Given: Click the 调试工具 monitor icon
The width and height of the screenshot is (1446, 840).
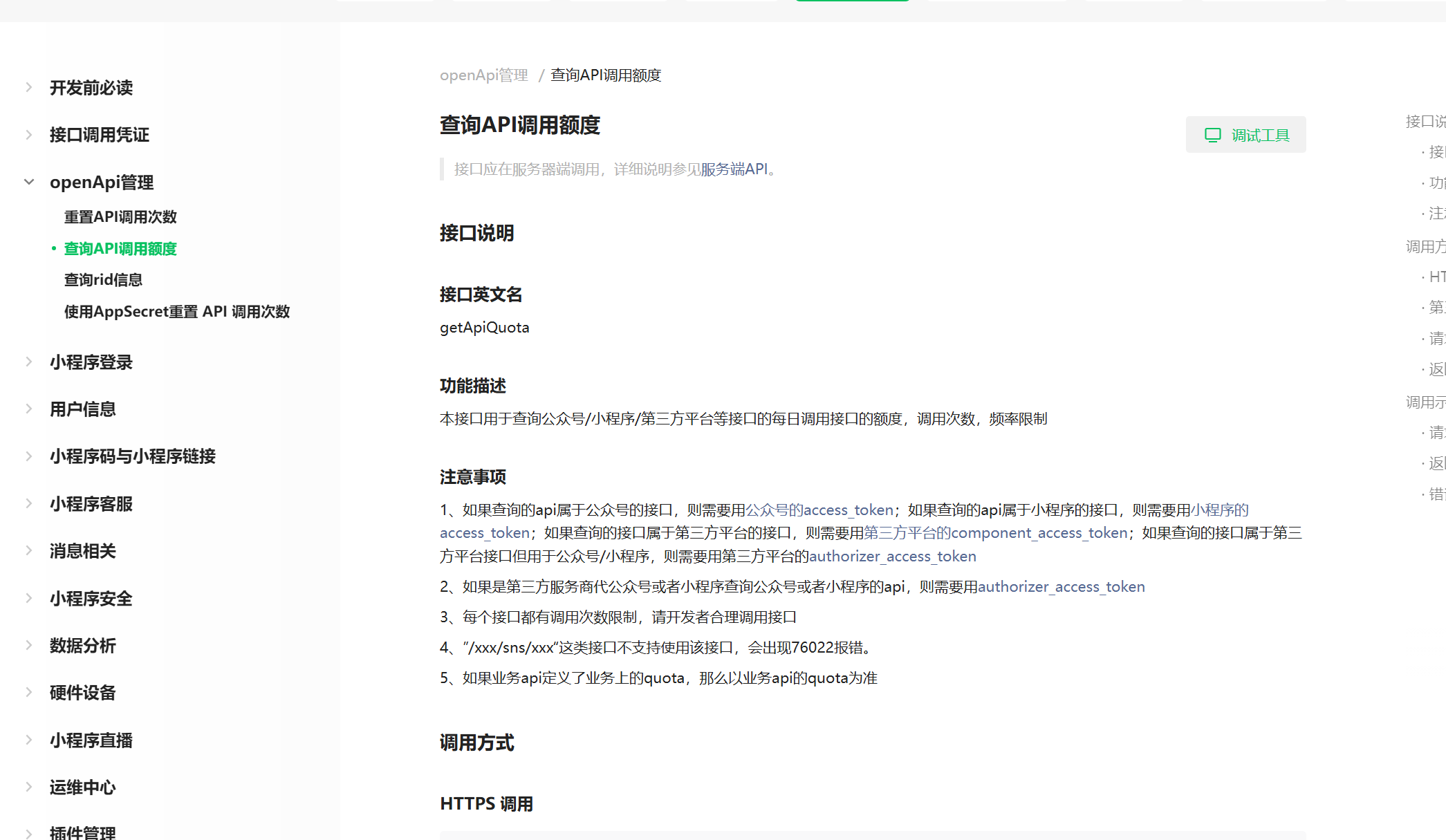Looking at the screenshot, I should tap(1212, 135).
